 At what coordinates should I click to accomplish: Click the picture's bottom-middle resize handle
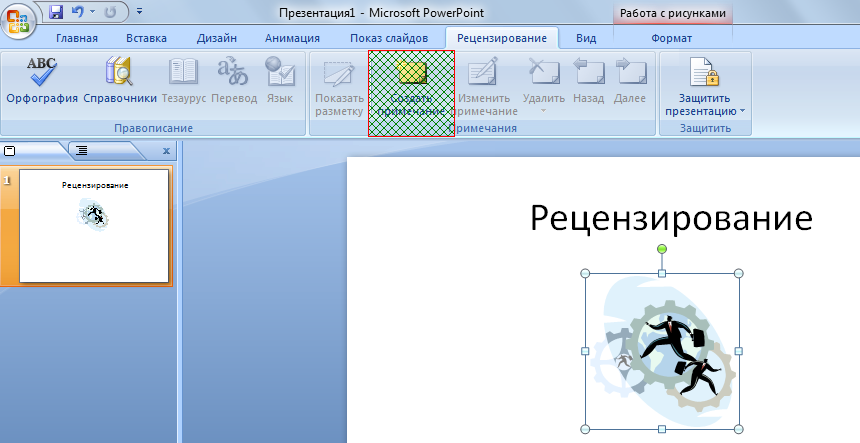pyautogui.click(x=662, y=429)
